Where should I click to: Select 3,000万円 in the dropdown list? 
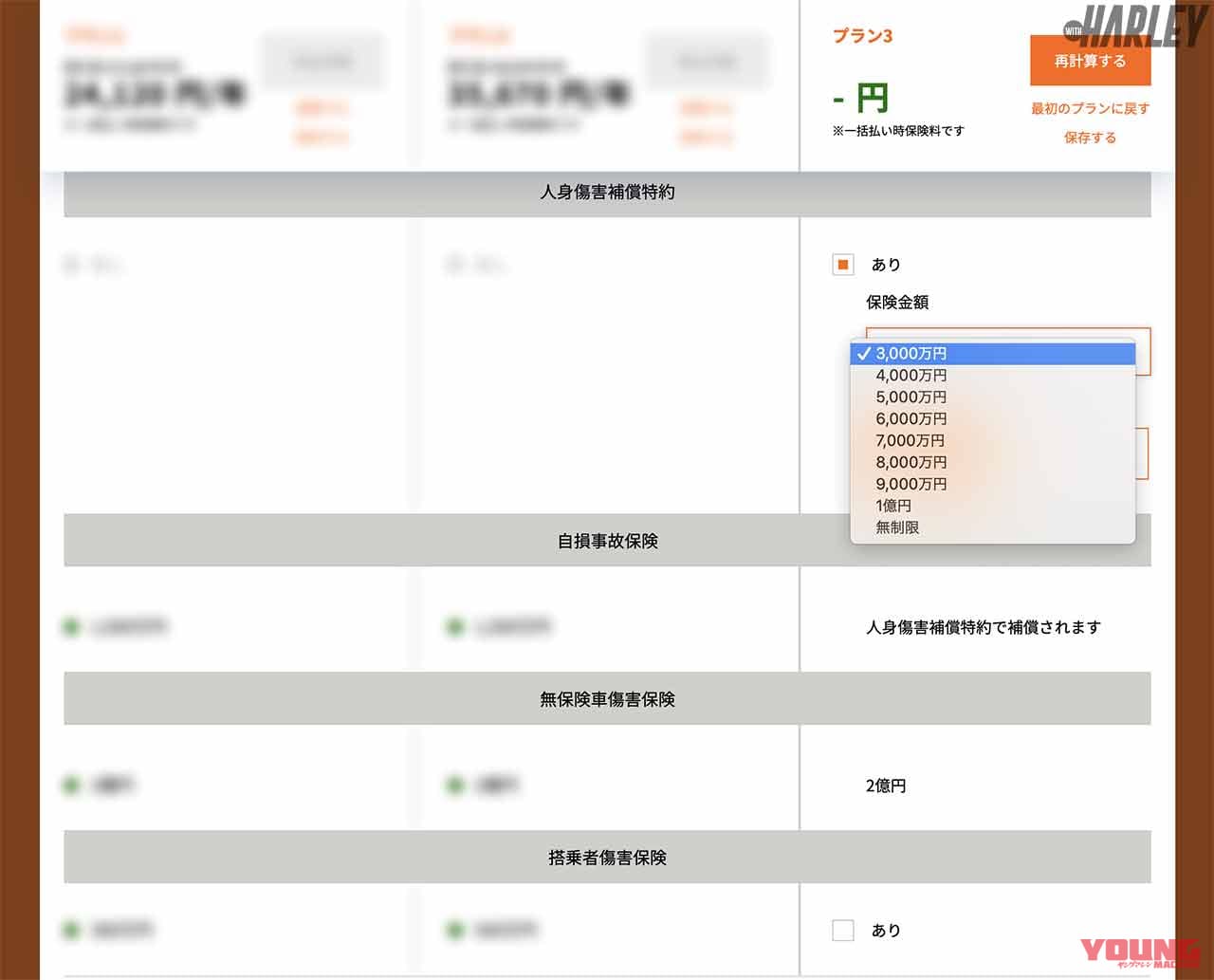click(x=910, y=353)
